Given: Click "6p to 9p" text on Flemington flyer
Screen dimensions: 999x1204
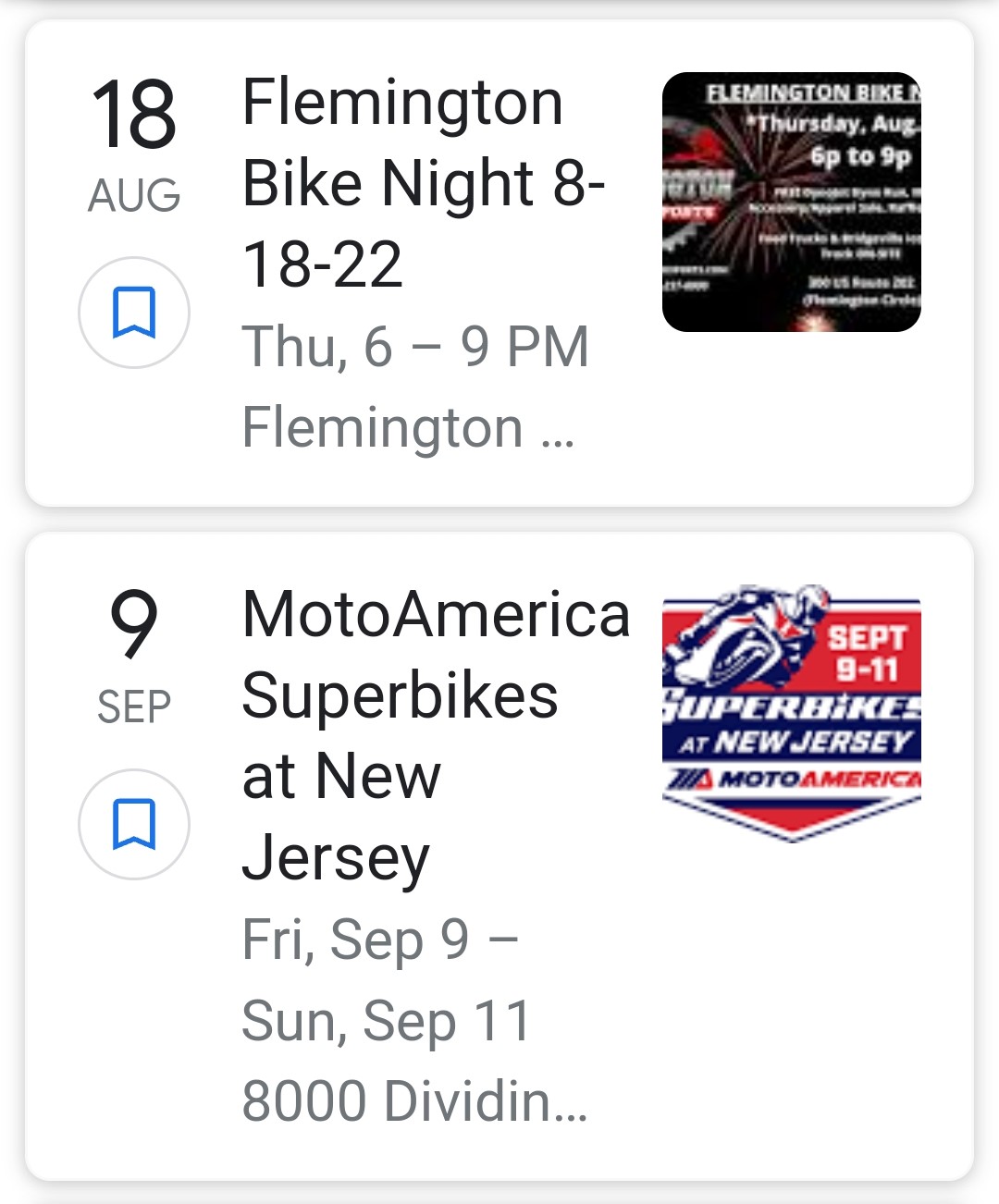Looking at the screenshot, I should (x=860, y=155).
